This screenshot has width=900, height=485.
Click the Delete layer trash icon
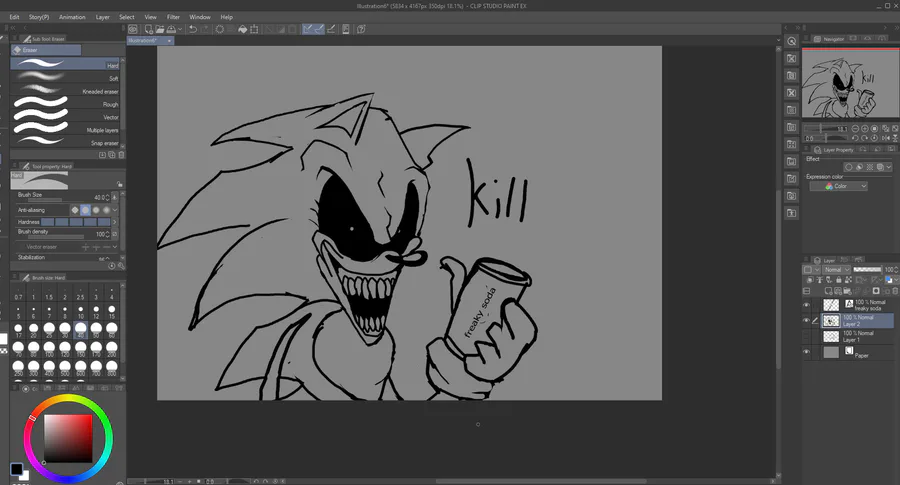coord(894,292)
